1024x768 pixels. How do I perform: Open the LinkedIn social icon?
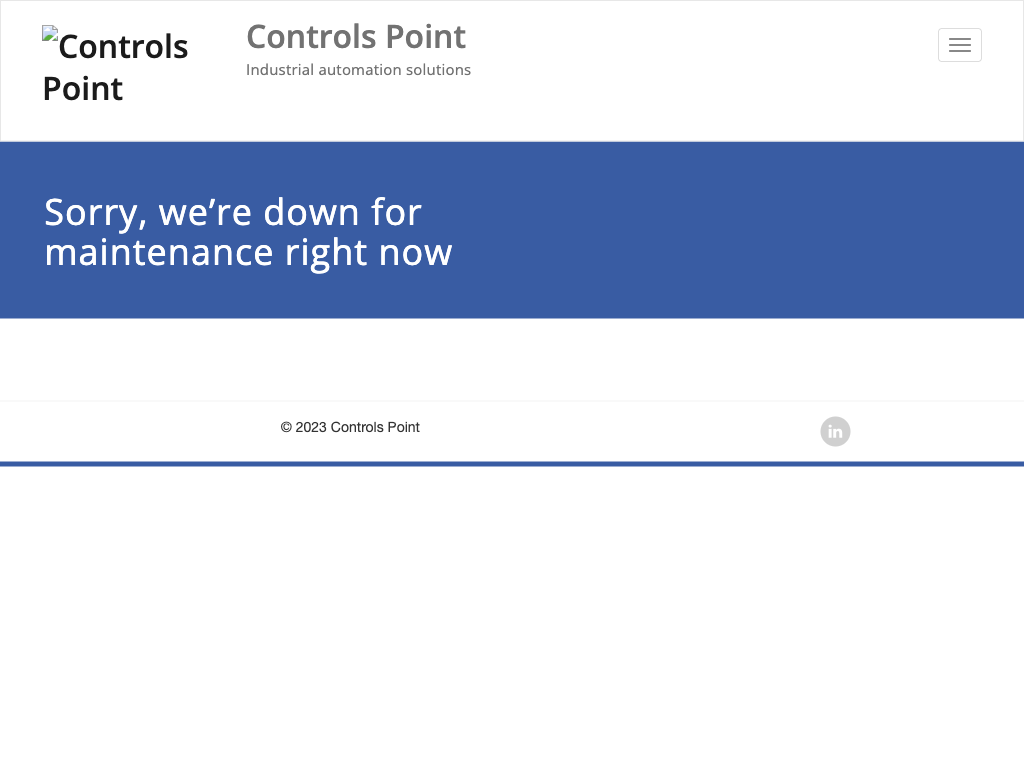[835, 431]
